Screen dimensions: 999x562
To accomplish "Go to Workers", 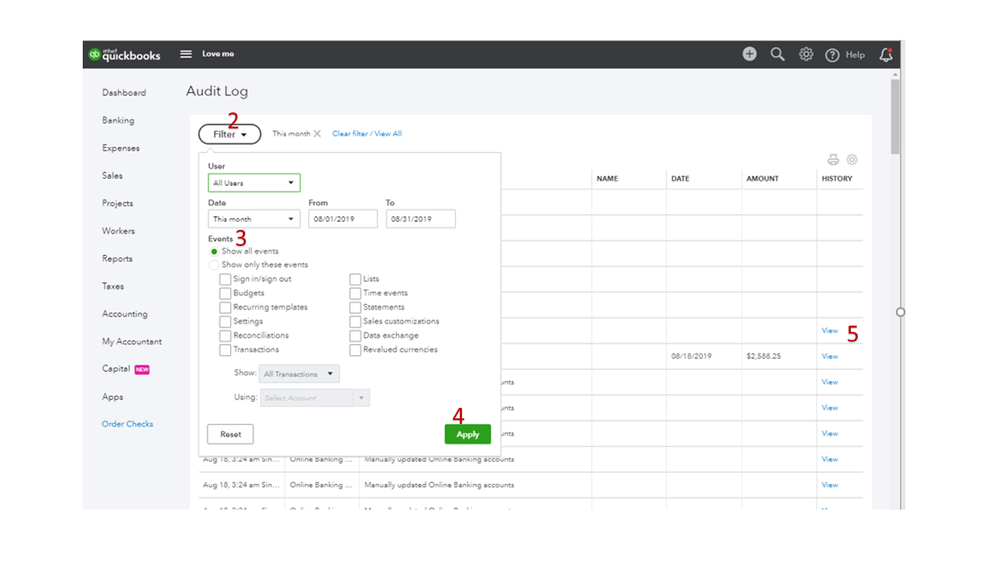I will click(119, 231).
